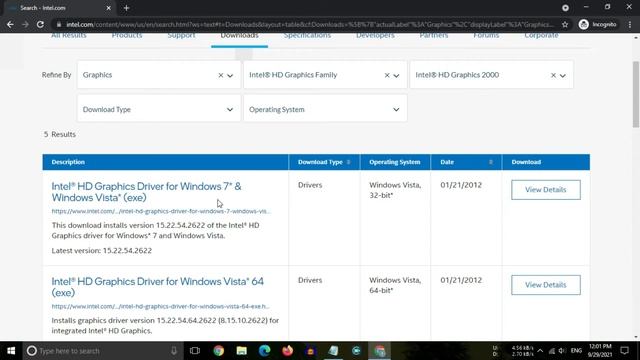This screenshot has width=640, height=360.
Task: Click the windows-vista-64-exe URL link
Action: coord(160,306)
